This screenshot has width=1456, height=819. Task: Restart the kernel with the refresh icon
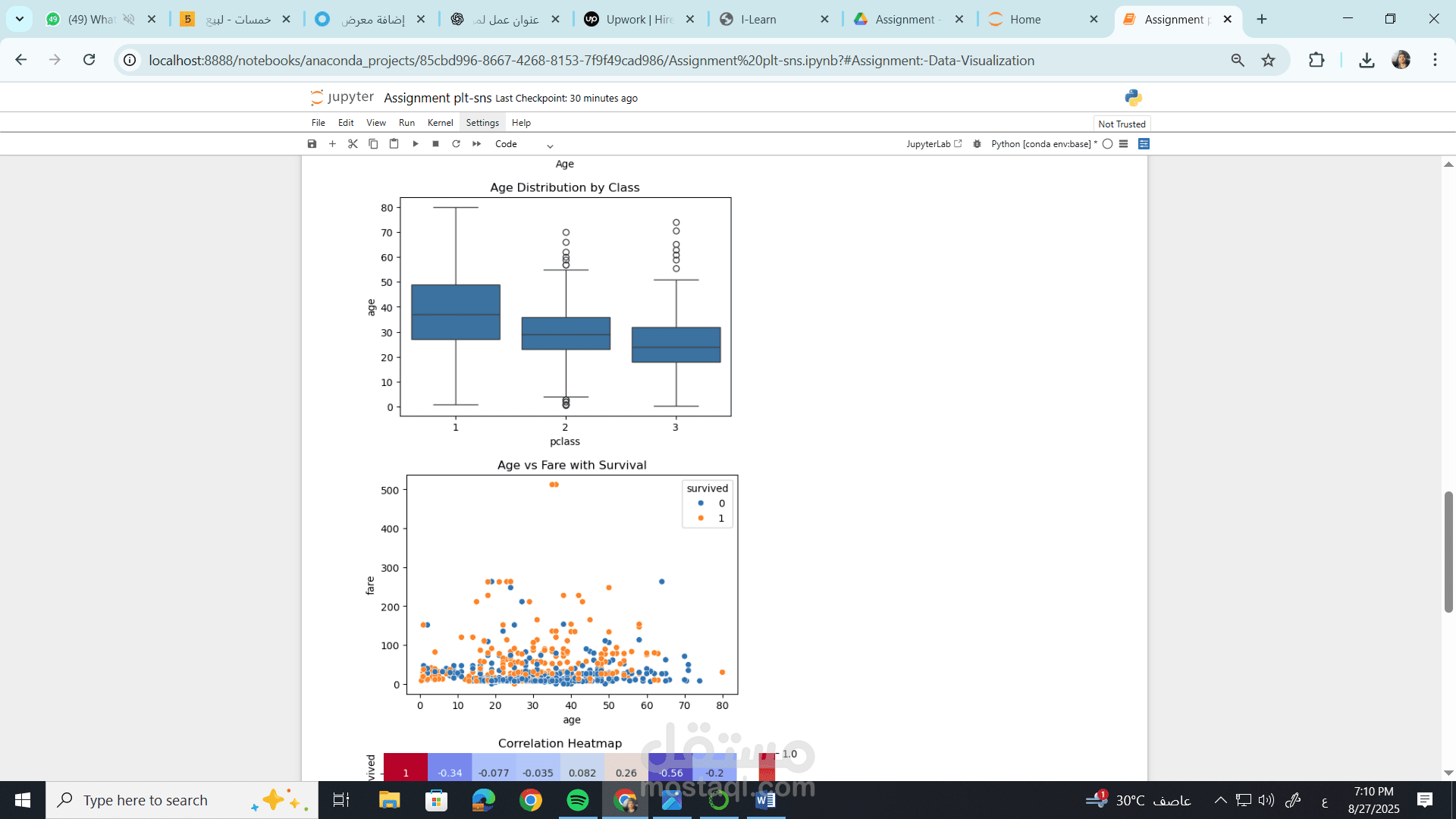456,144
